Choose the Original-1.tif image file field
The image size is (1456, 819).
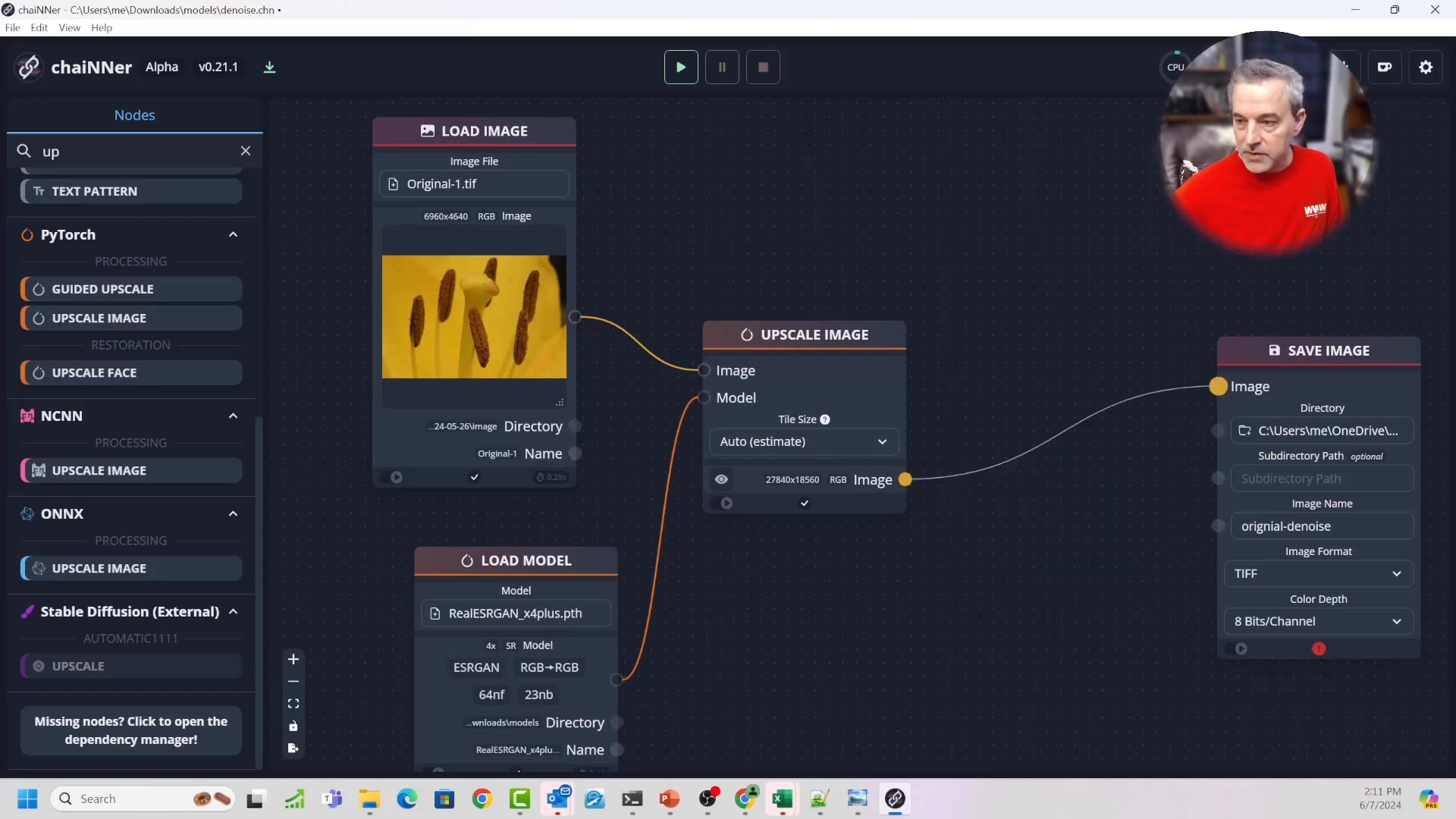point(474,184)
